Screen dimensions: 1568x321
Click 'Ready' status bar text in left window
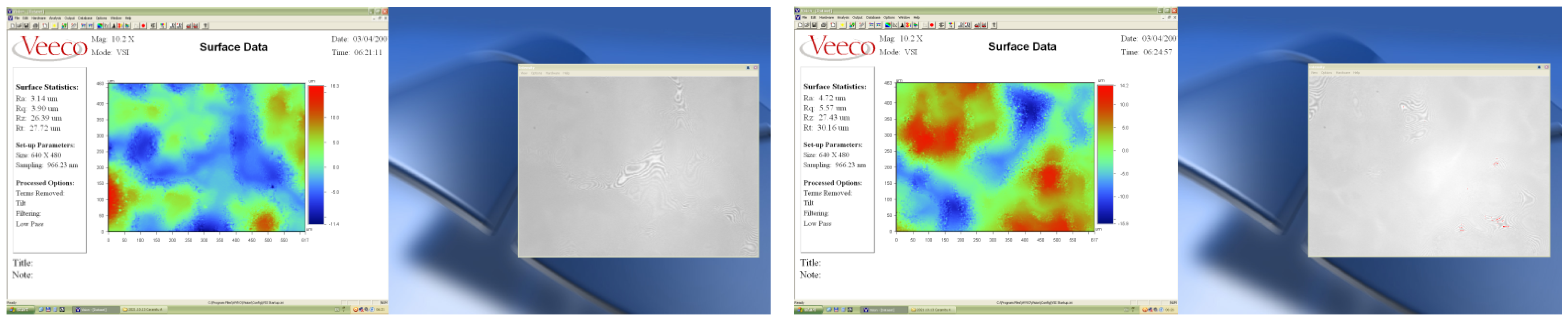pyautogui.click(x=12, y=303)
